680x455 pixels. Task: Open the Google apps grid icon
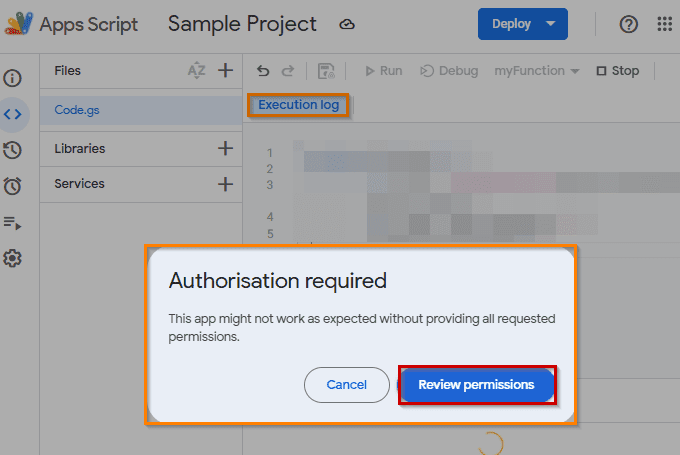664,24
